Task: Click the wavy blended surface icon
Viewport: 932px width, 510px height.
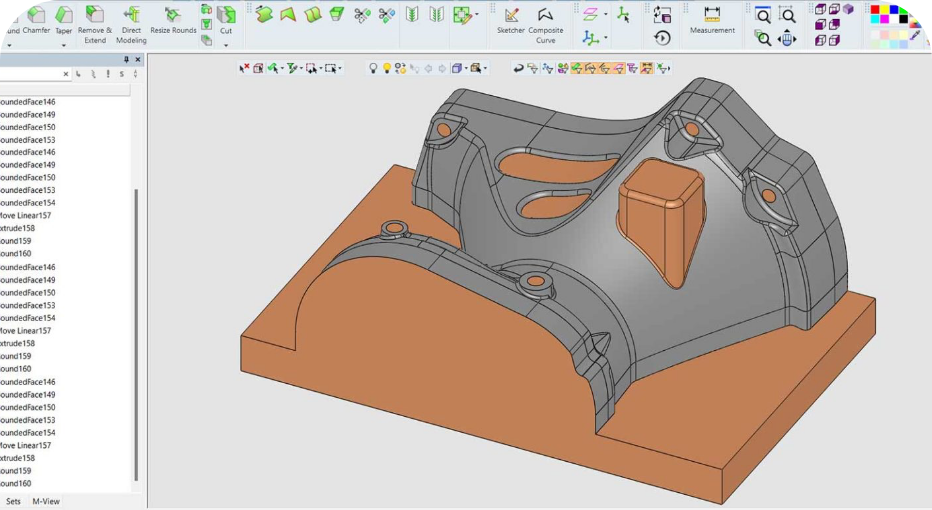Action: click(313, 14)
